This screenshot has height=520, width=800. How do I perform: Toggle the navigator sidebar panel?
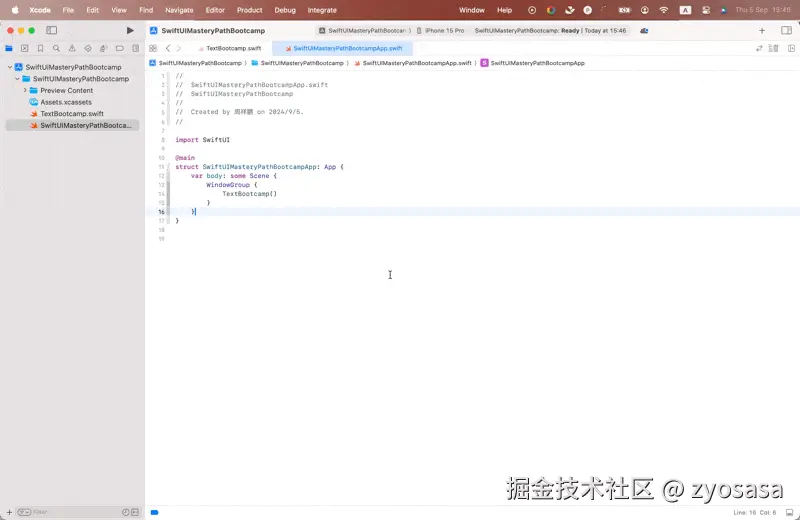pos(52,31)
